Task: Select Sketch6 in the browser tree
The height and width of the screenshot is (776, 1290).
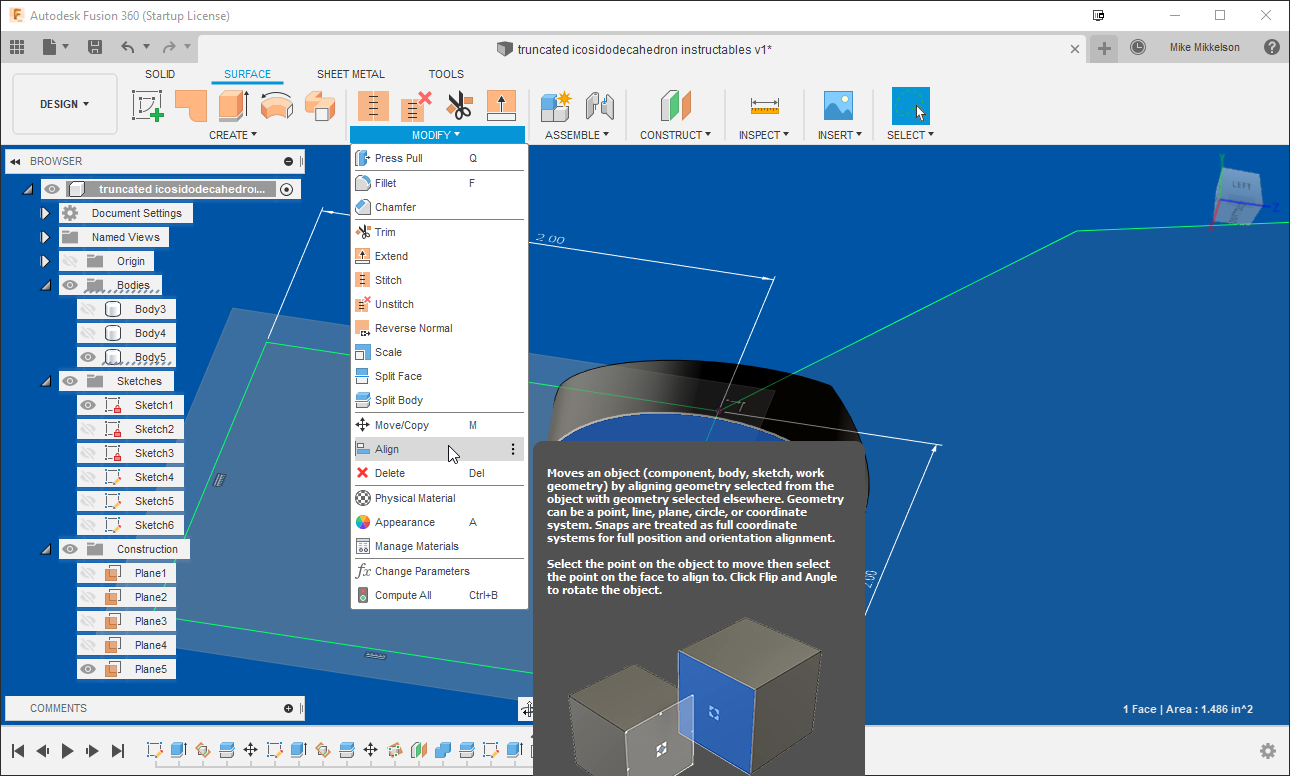Action: pos(154,525)
